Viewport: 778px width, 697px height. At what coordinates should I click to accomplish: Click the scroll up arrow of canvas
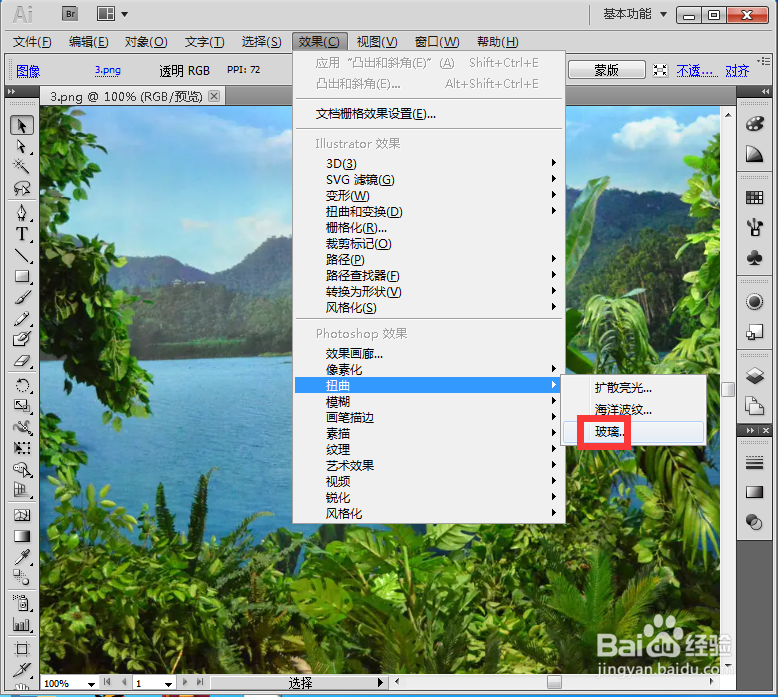pos(728,115)
